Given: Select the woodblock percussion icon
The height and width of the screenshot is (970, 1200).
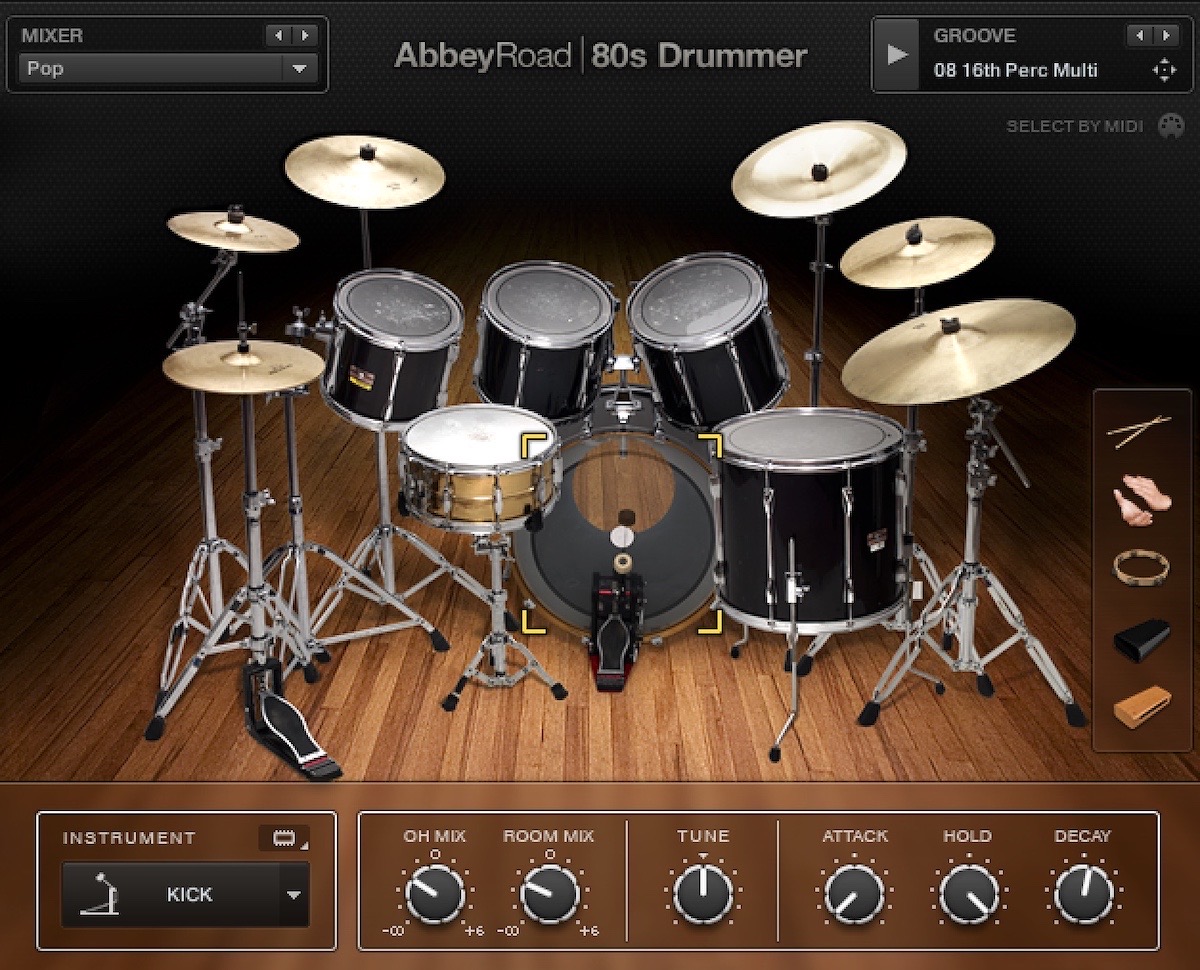Looking at the screenshot, I should pyautogui.click(x=1142, y=706).
